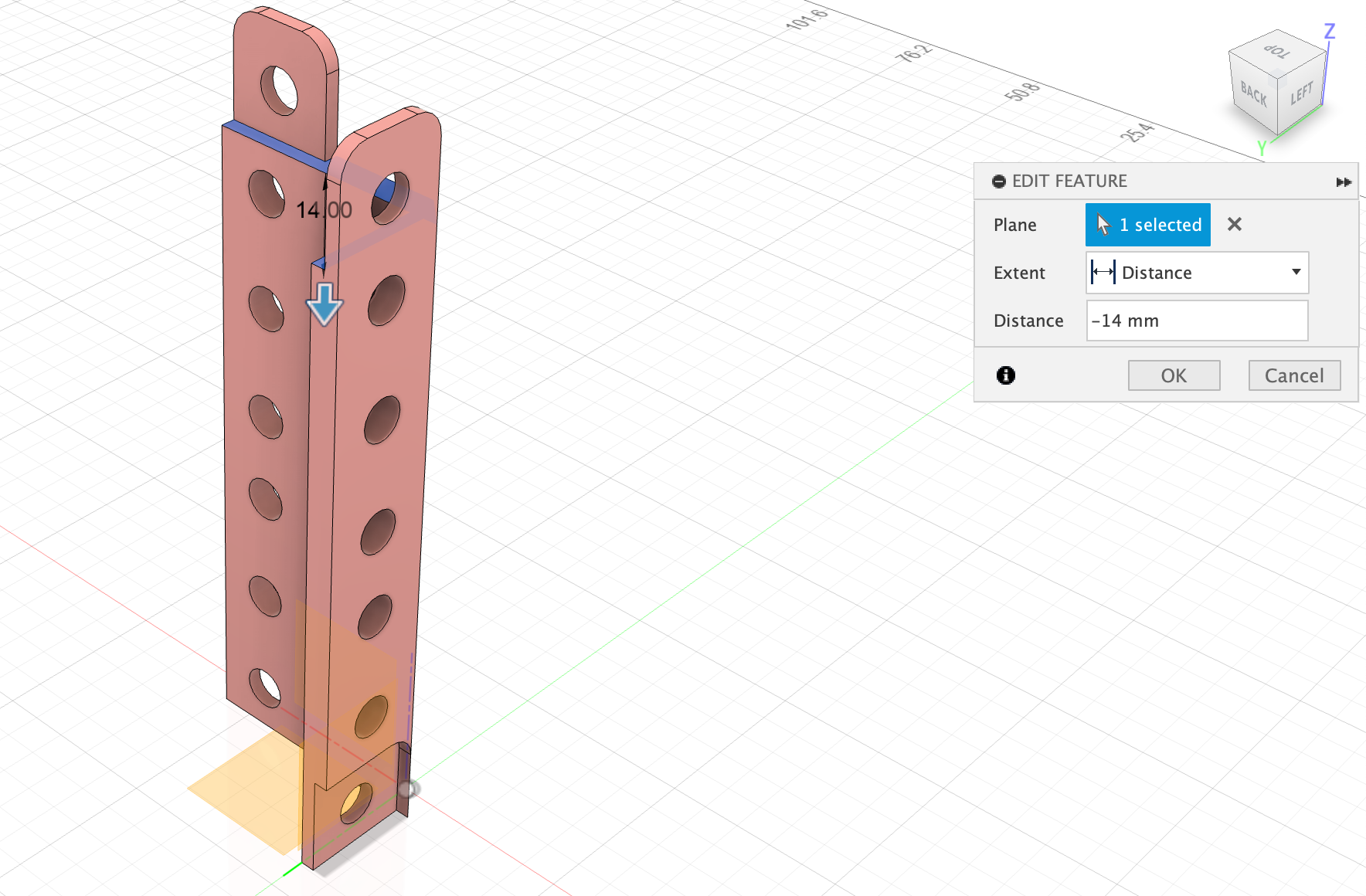Click the blue distance manipulator arrow
The height and width of the screenshot is (896, 1366).
pyautogui.click(x=325, y=304)
